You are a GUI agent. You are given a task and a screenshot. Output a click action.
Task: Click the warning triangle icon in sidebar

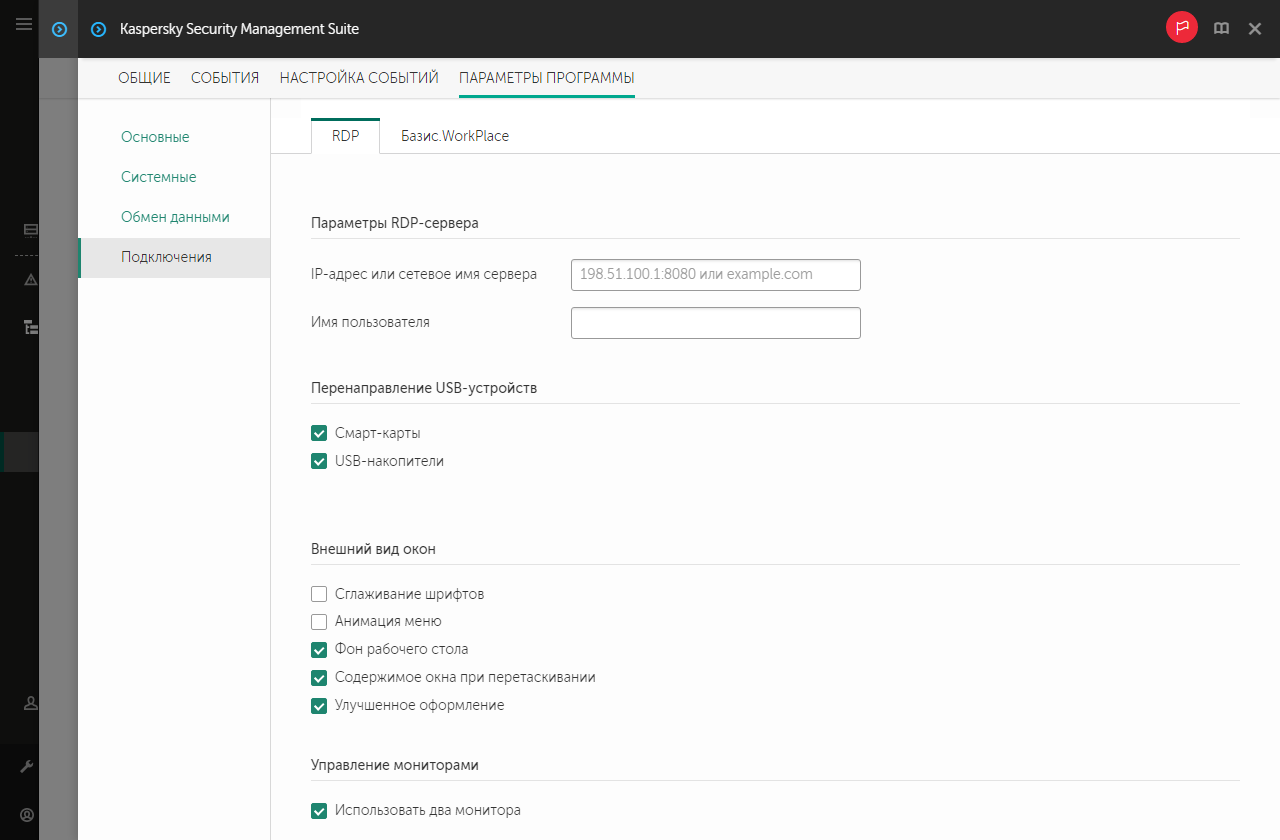click(x=30, y=279)
